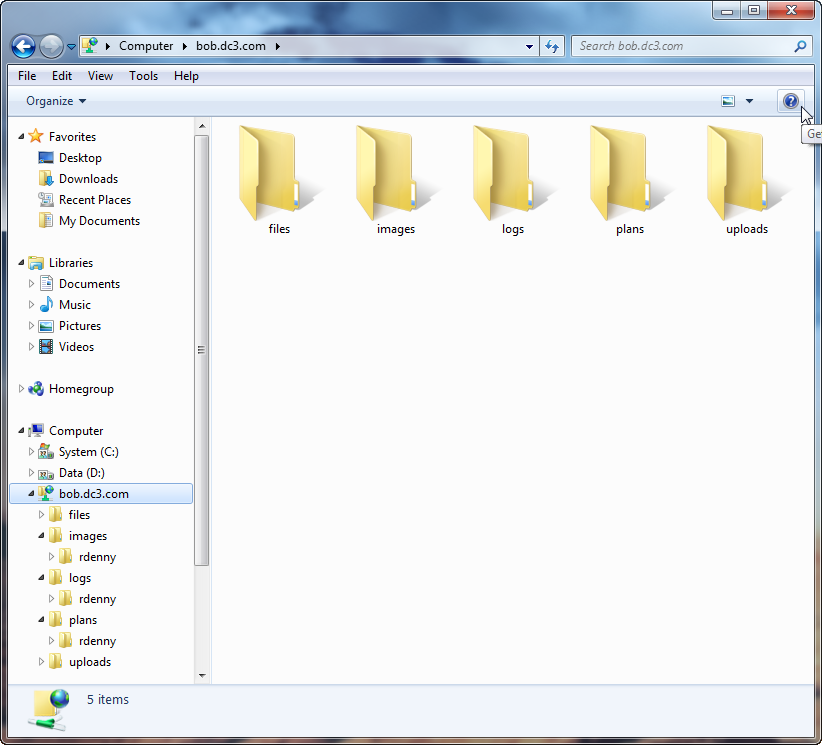Select Homegroup in navigation pane
Screen dimensions: 822x745
click(x=81, y=388)
